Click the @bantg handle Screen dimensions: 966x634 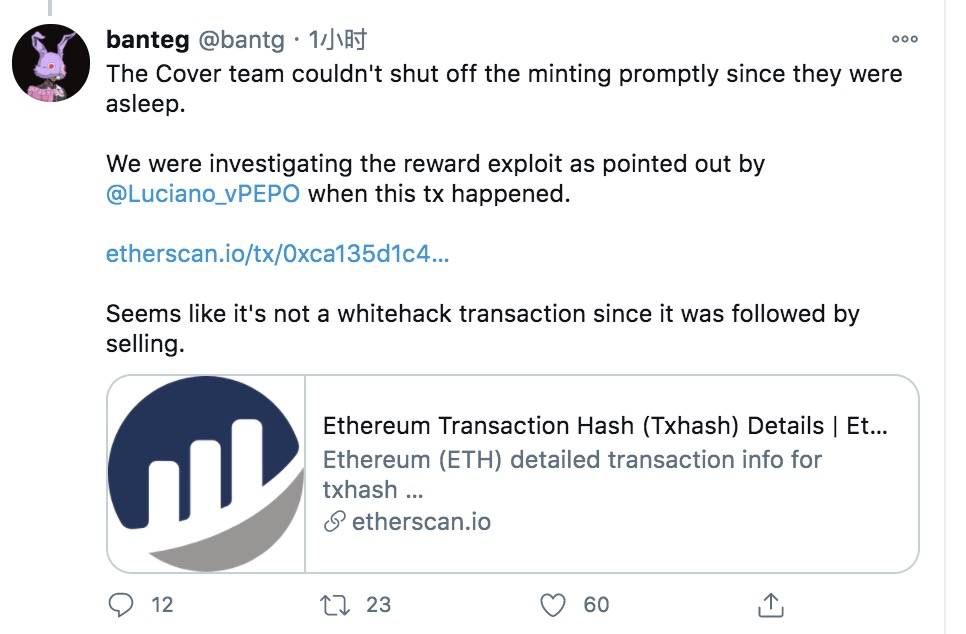pos(242,40)
